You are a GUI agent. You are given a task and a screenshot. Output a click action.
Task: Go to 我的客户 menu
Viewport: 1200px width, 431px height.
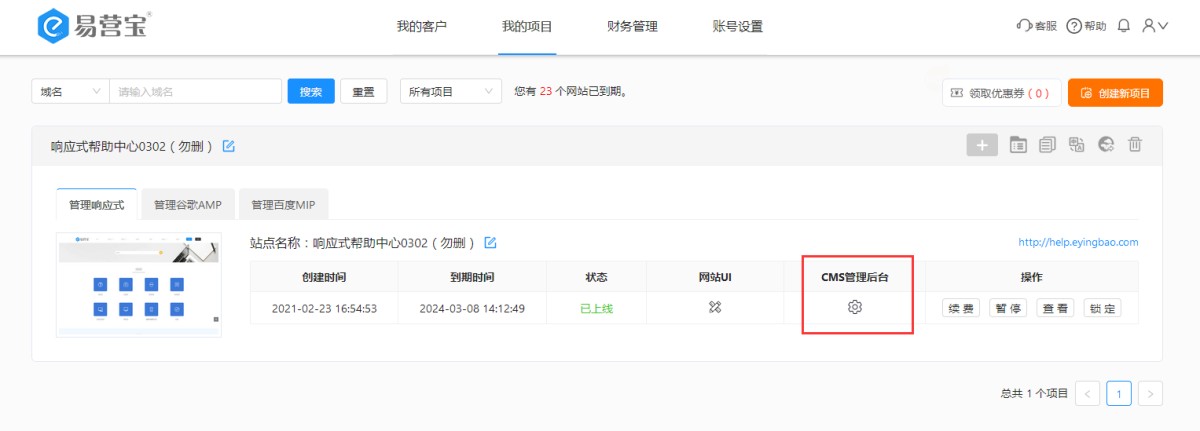[x=422, y=27]
